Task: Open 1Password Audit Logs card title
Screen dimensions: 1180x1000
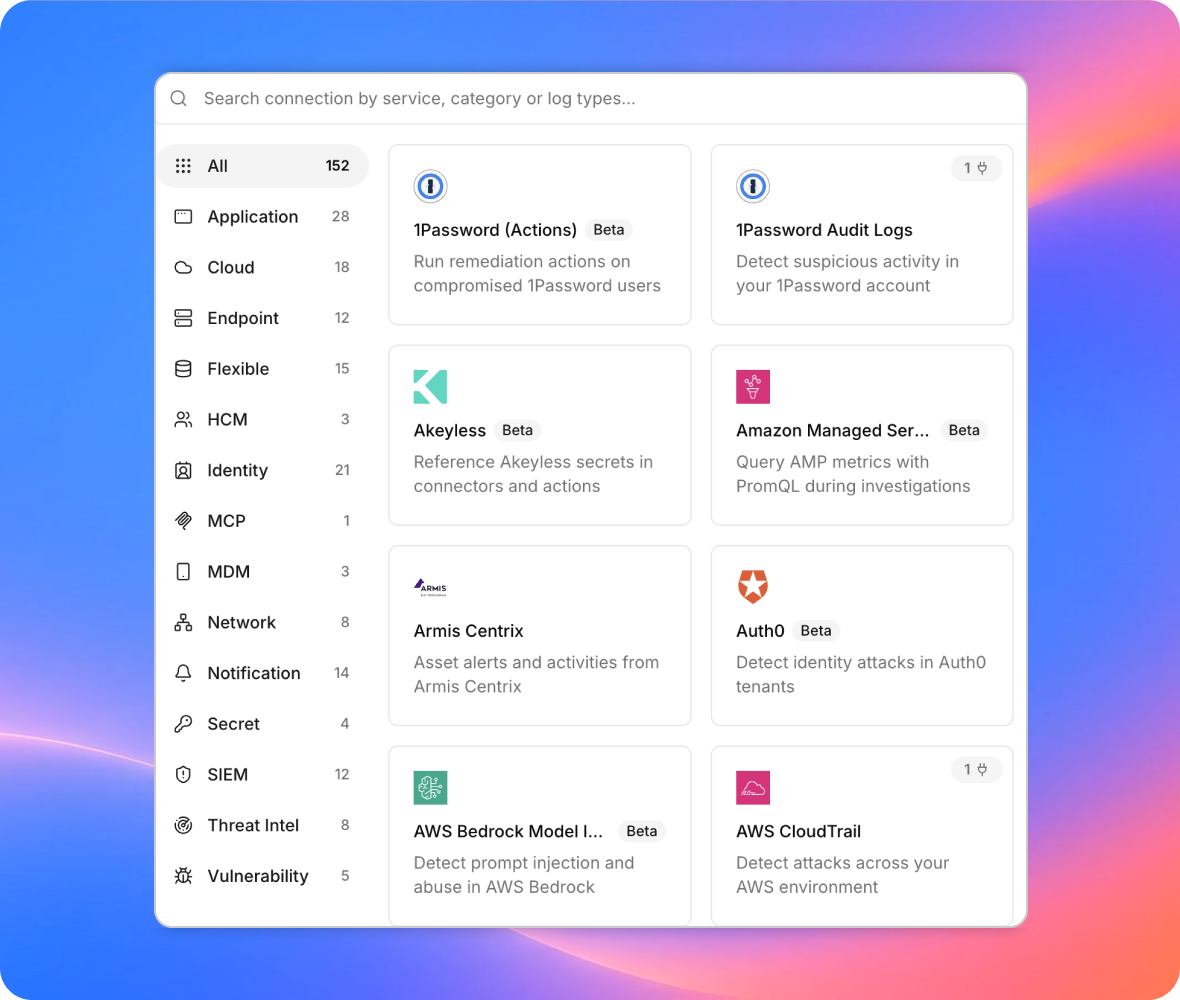Action: click(824, 230)
